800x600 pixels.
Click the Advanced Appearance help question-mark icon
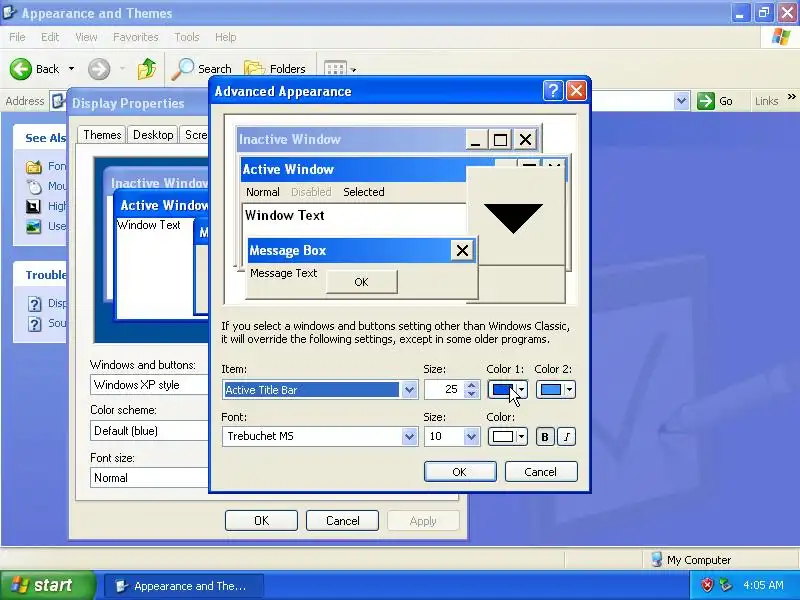click(553, 91)
